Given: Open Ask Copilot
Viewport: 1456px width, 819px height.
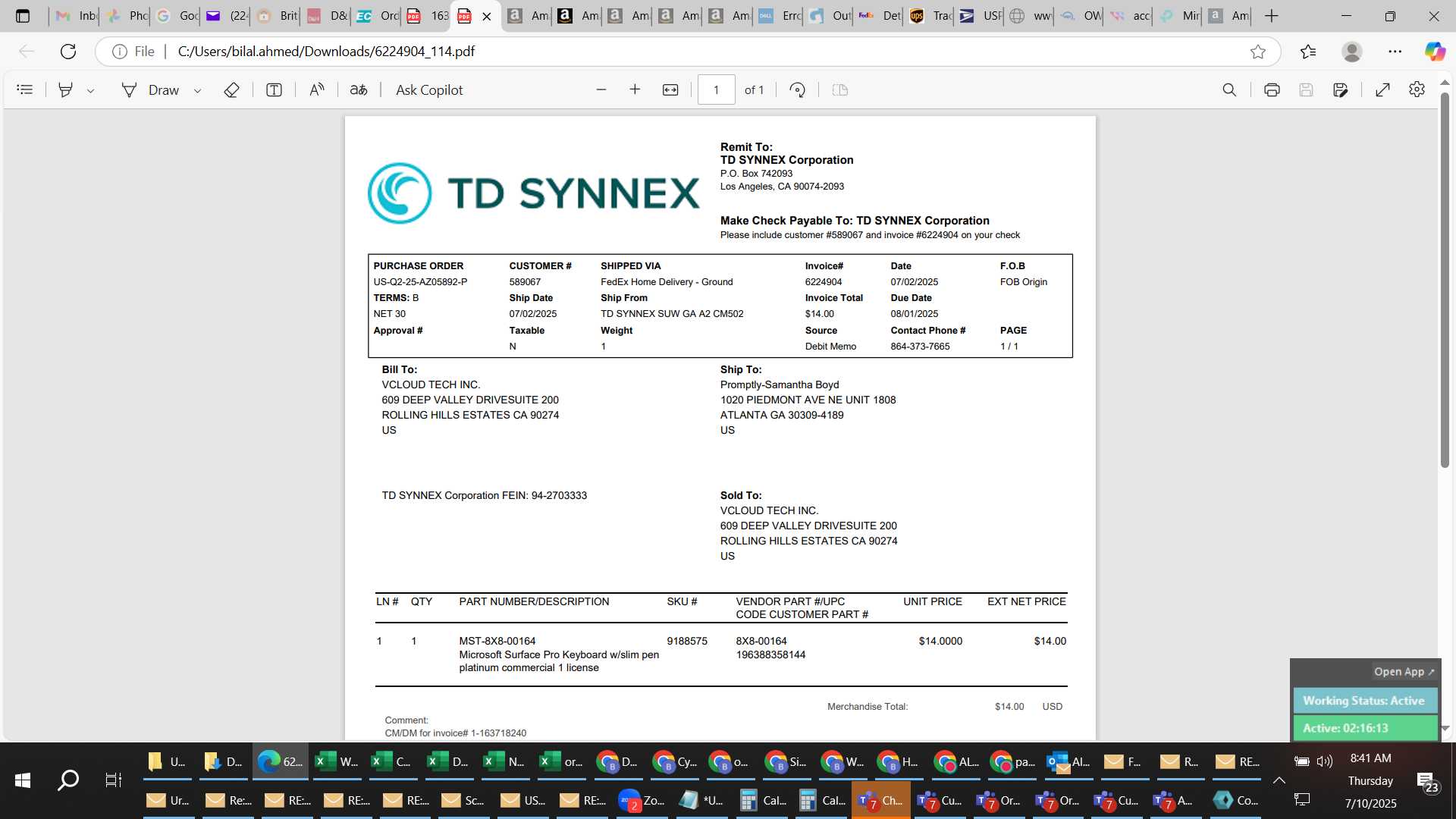Looking at the screenshot, I should (x=429, y=89).
